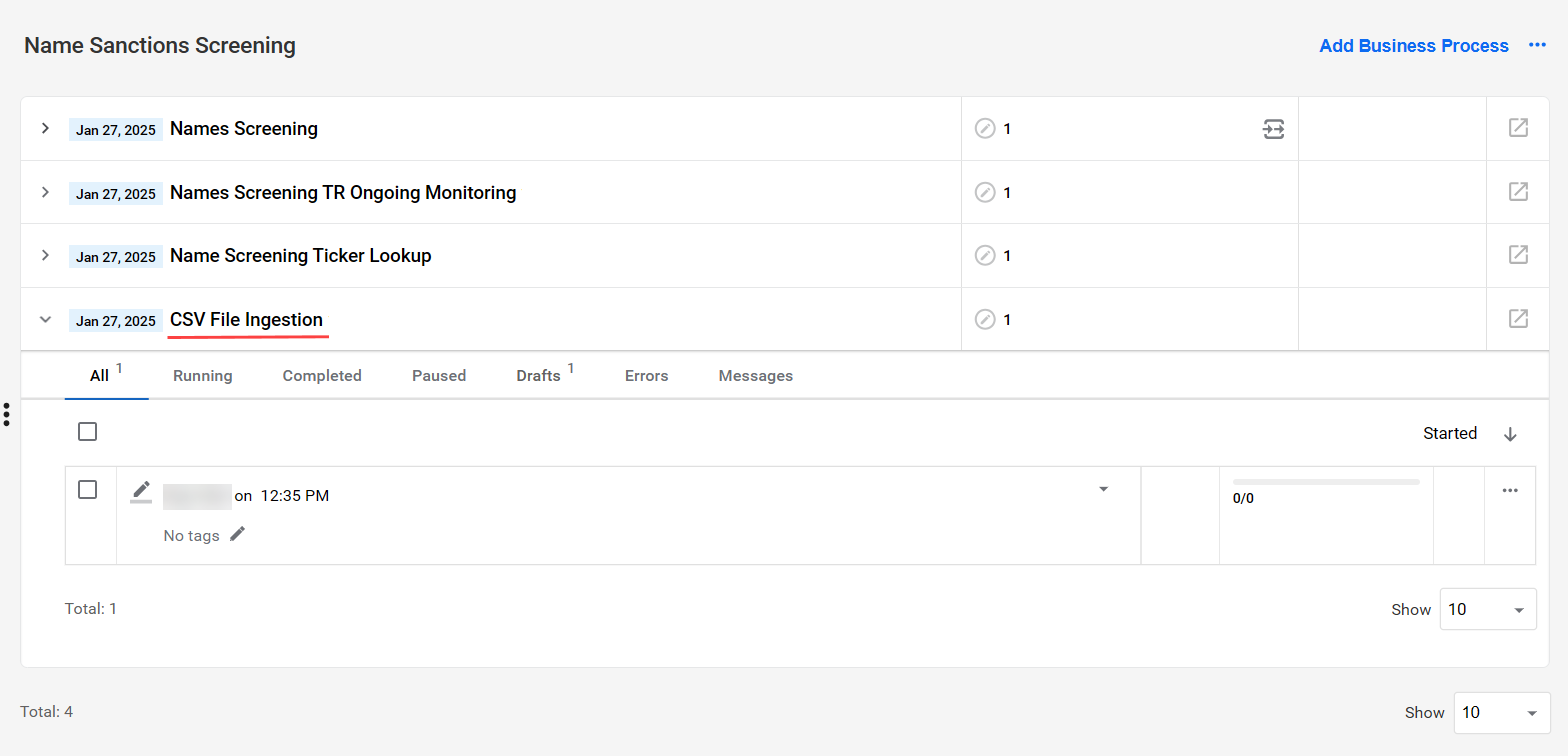Click the date badge on Ticker Lookup row
The height and width of the screenshot is (756, 1568).
[x=116, y=257]
